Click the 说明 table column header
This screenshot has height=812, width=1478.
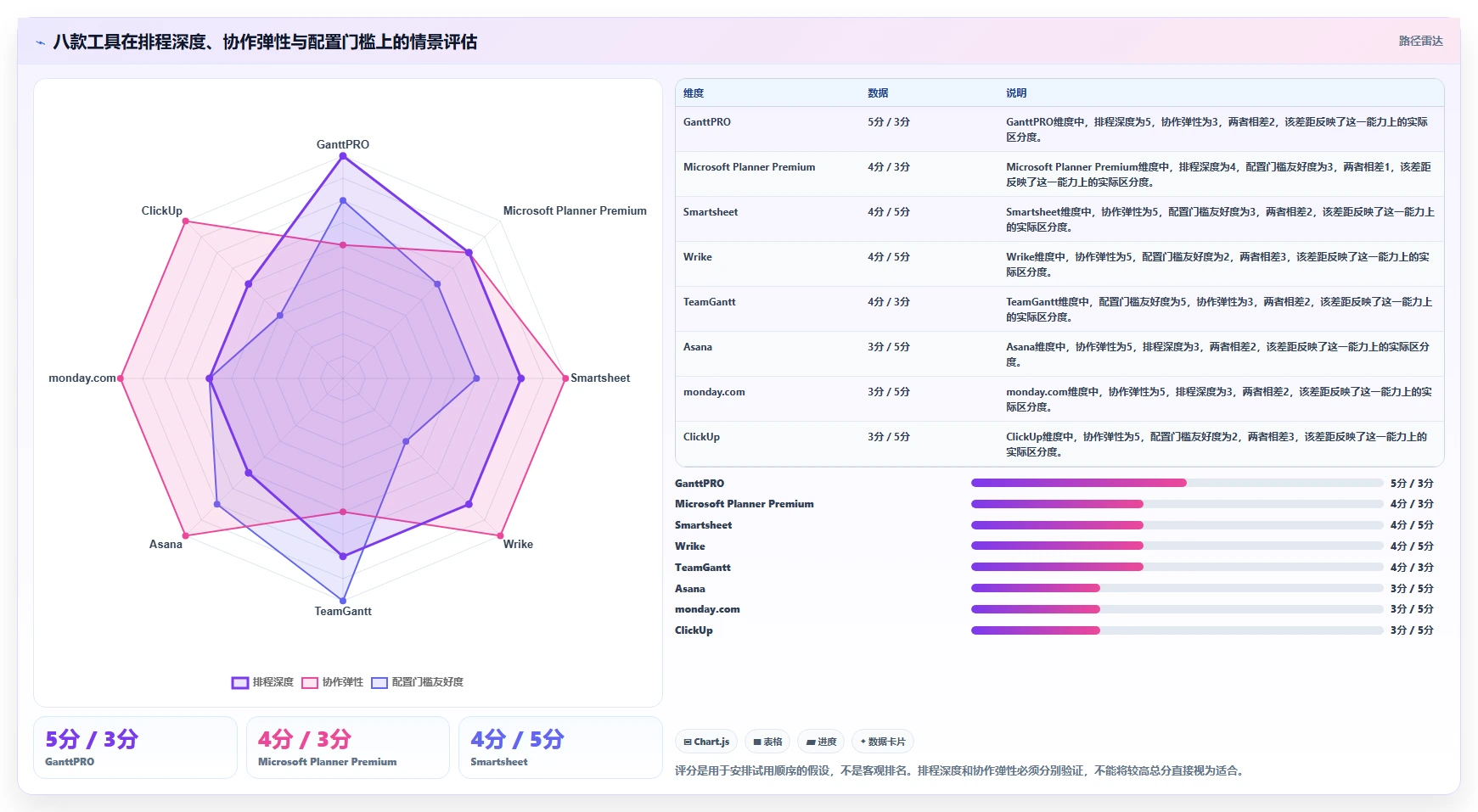click(1016, 93)
